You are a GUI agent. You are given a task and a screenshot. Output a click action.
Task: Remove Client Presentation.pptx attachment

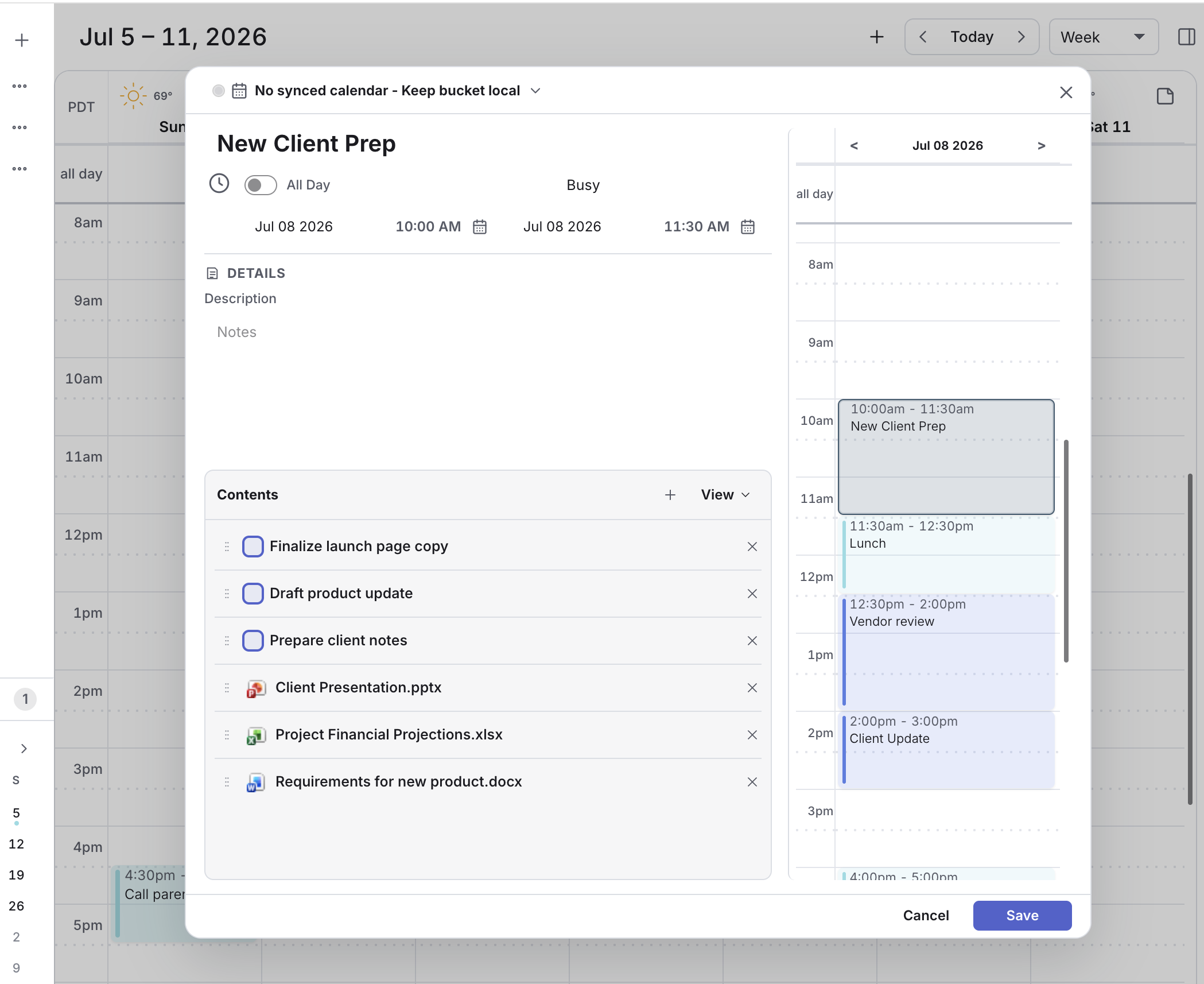pyautogui.click(x=752, y=688)
